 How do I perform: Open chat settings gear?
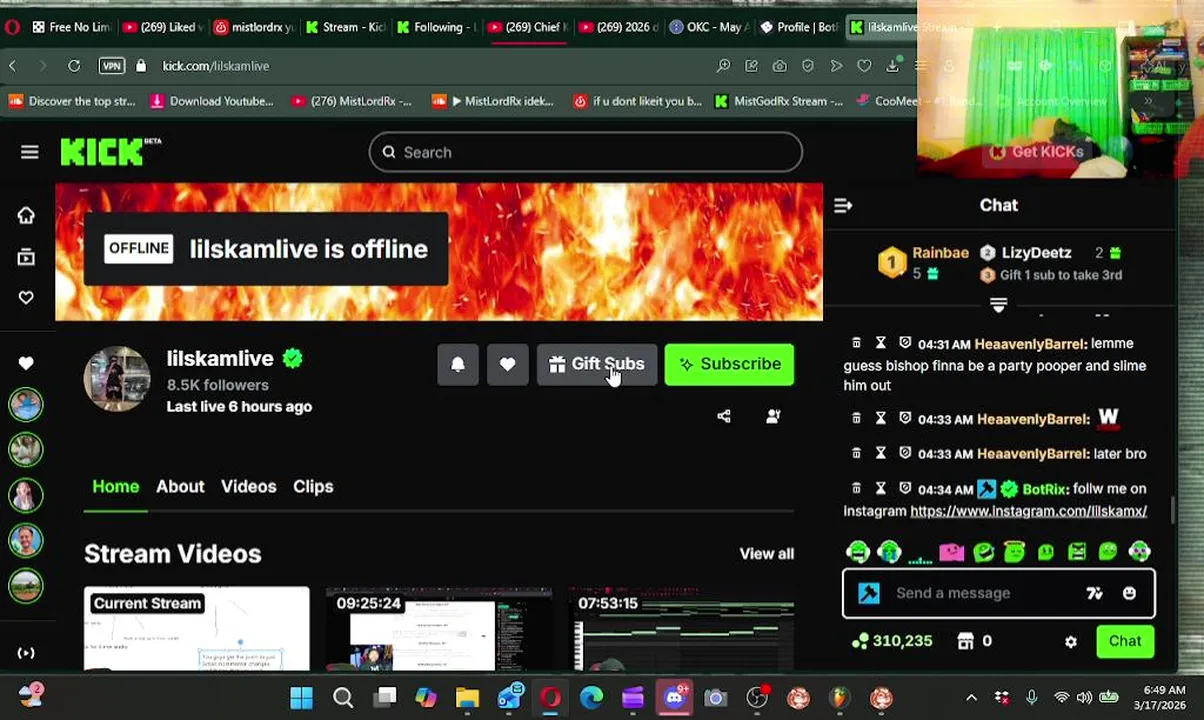coord(1071,642)
